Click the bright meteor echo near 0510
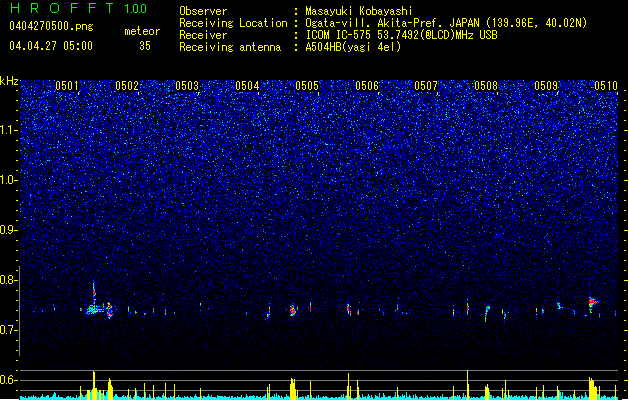The height and width of the screenshot is (400, 629). (x=592, y=303)
